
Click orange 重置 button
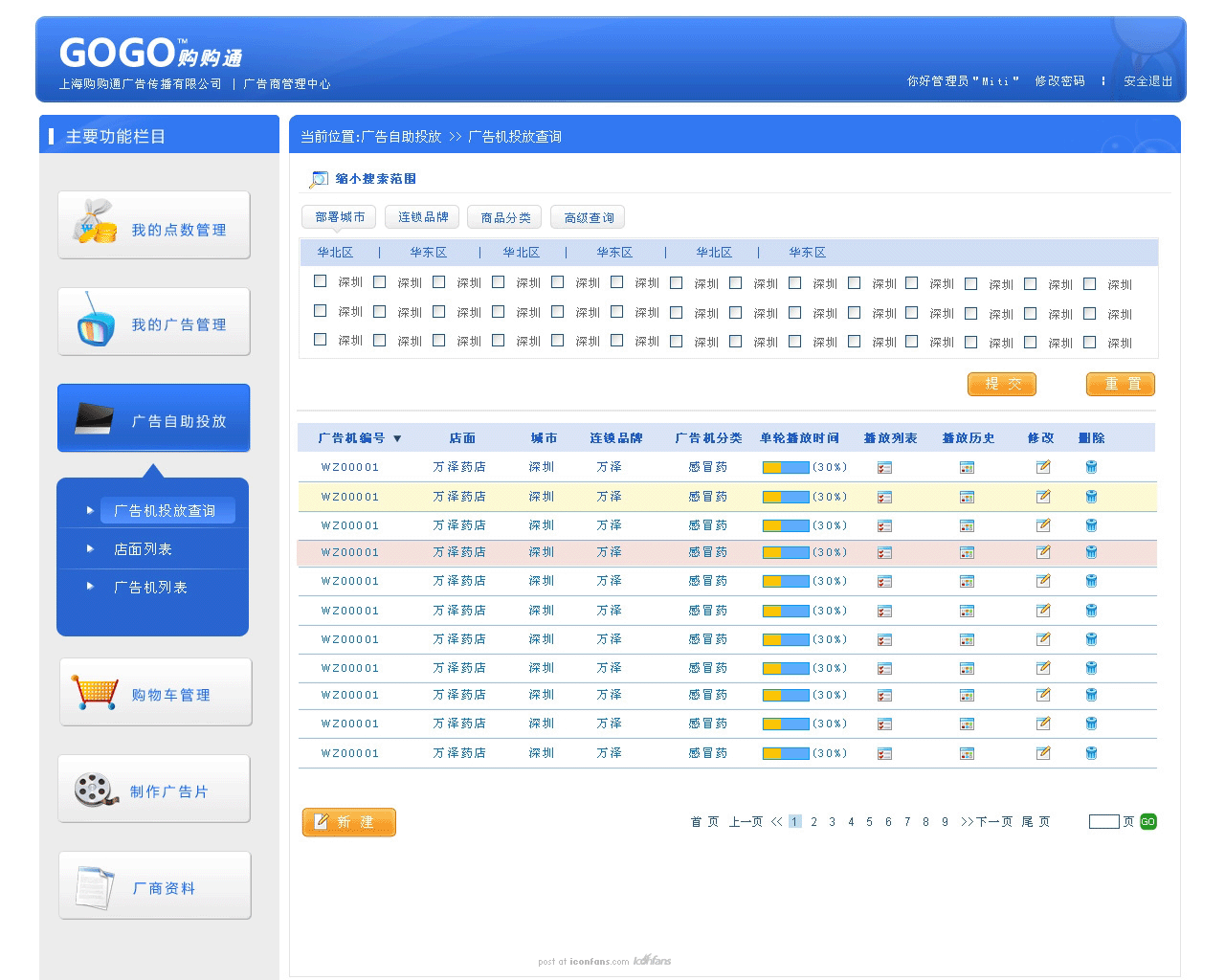point(1121,384)
